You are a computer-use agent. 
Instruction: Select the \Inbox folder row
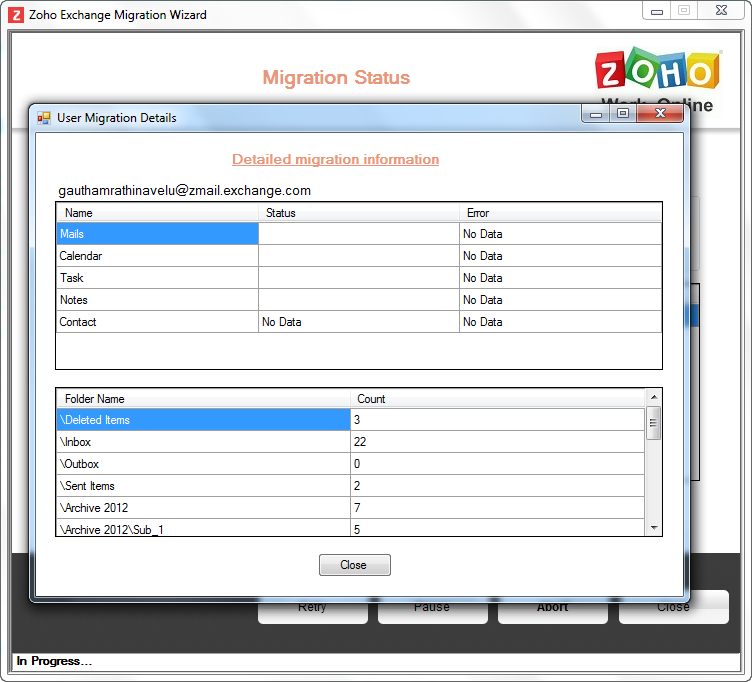[x=203, y=442]
